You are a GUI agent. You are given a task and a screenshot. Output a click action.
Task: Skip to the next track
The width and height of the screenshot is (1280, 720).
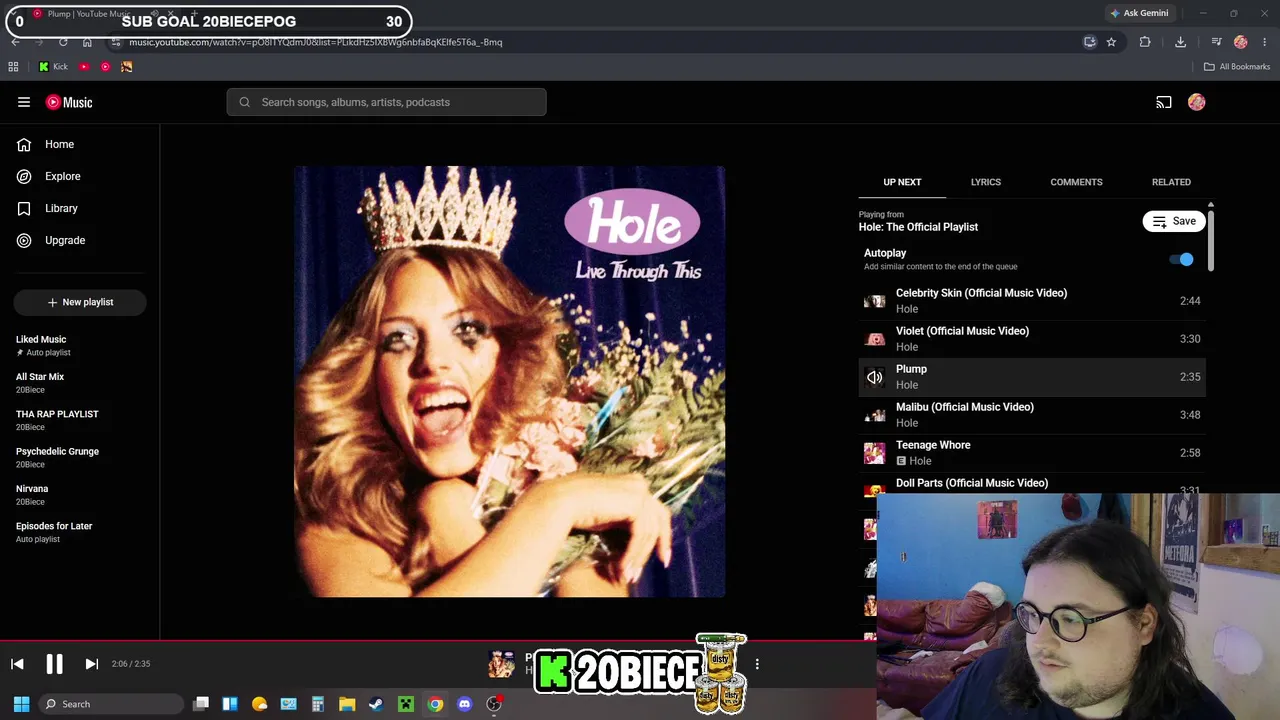[91, 664]
